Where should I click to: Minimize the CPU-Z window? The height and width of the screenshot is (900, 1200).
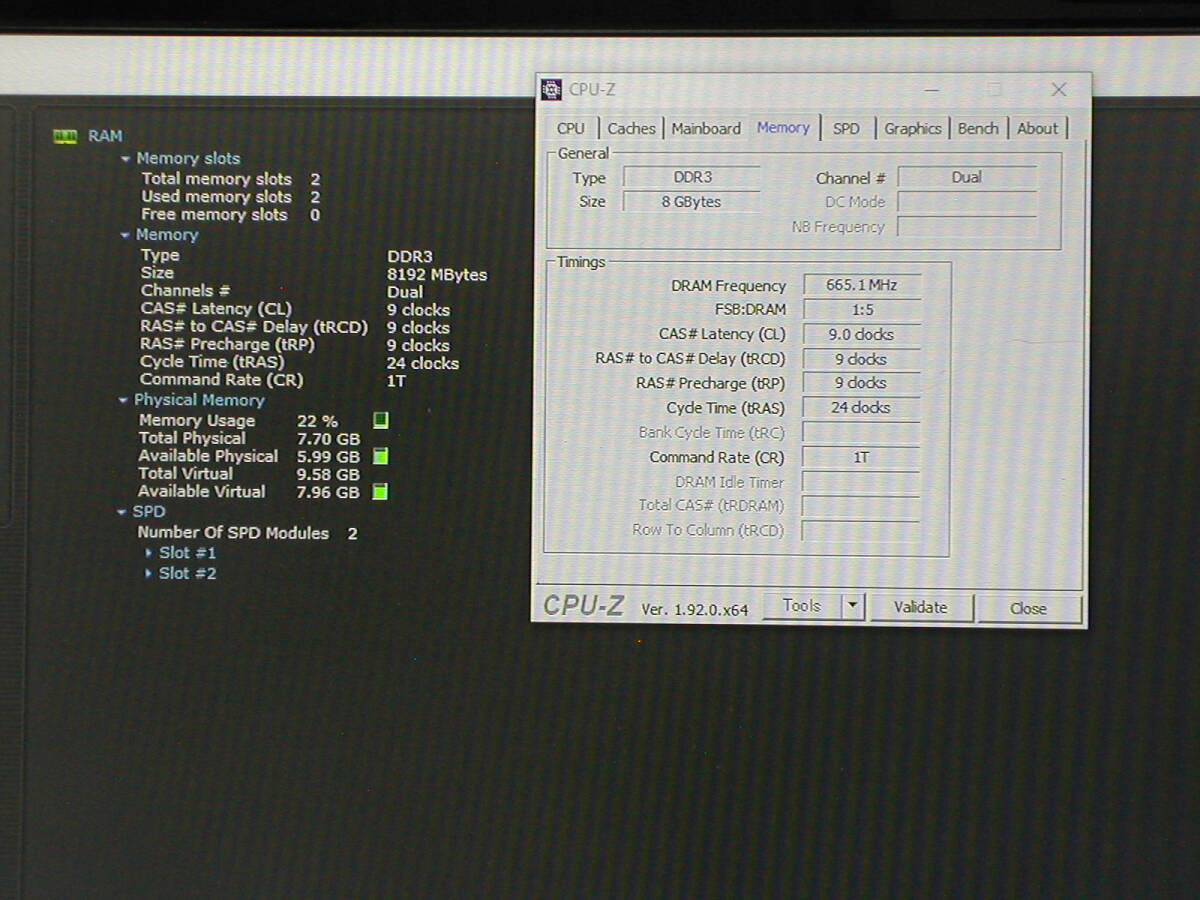point(931,90)
